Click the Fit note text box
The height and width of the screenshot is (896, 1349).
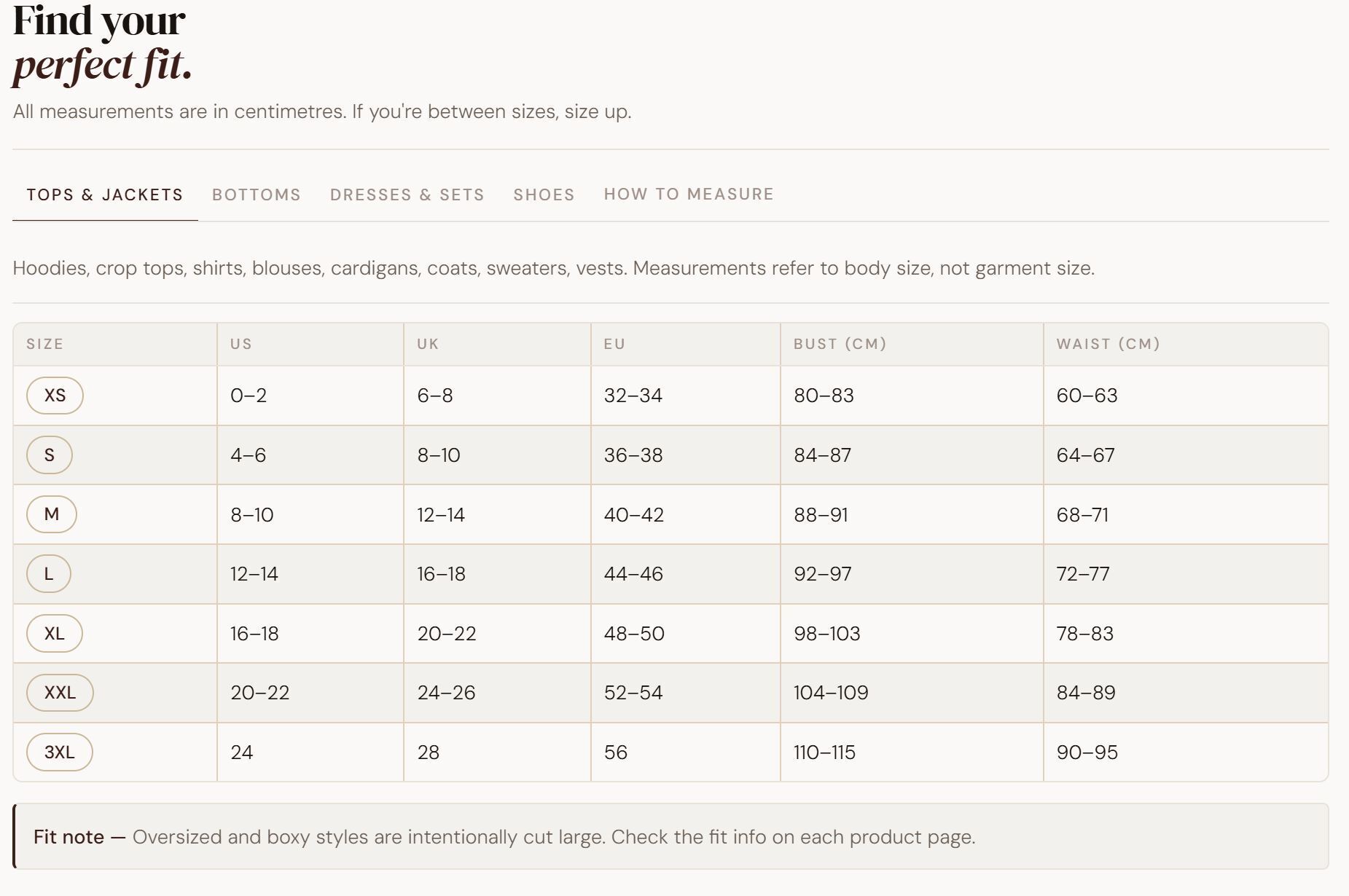point(670,837)
